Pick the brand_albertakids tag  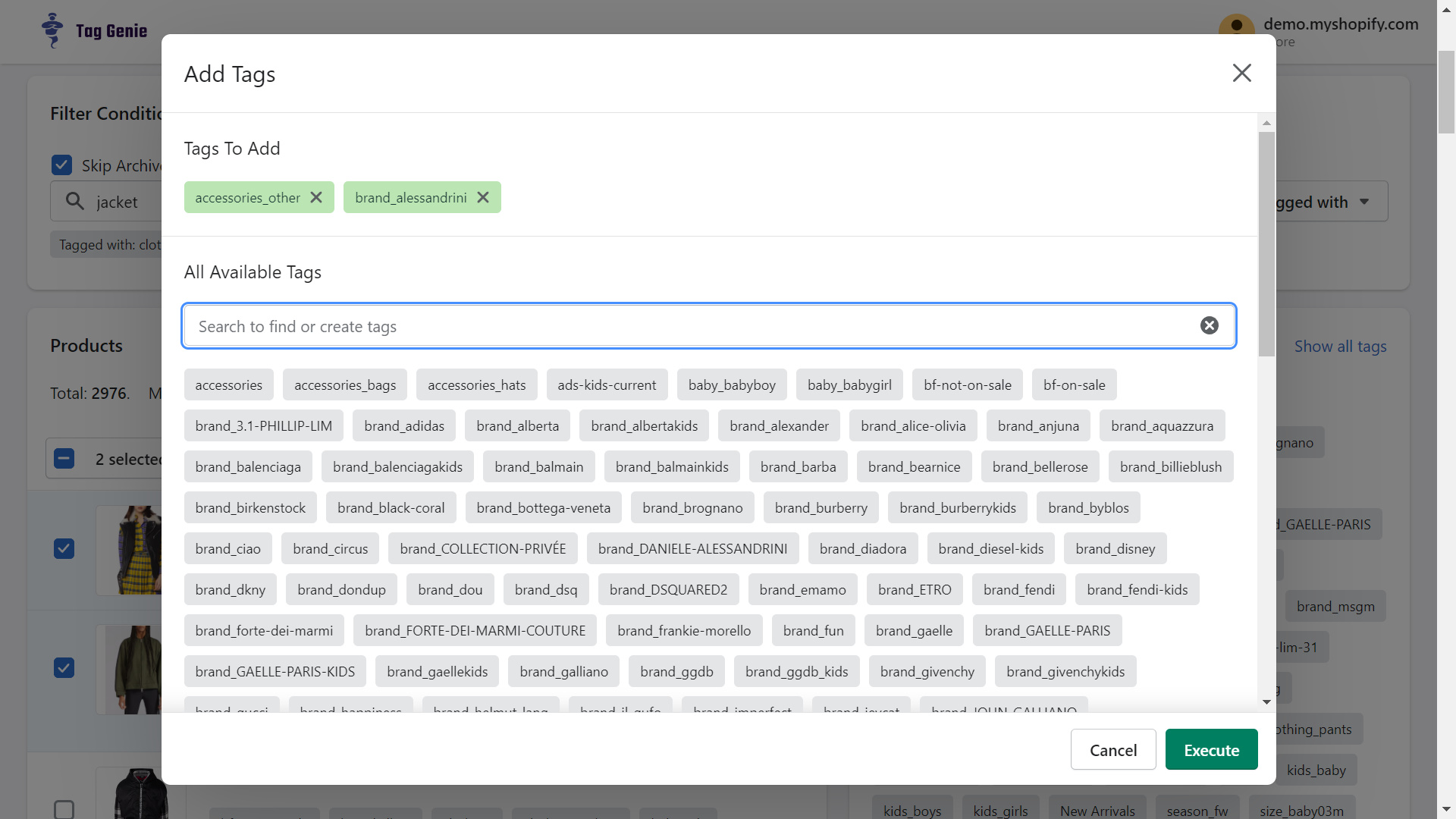(644, 425)
